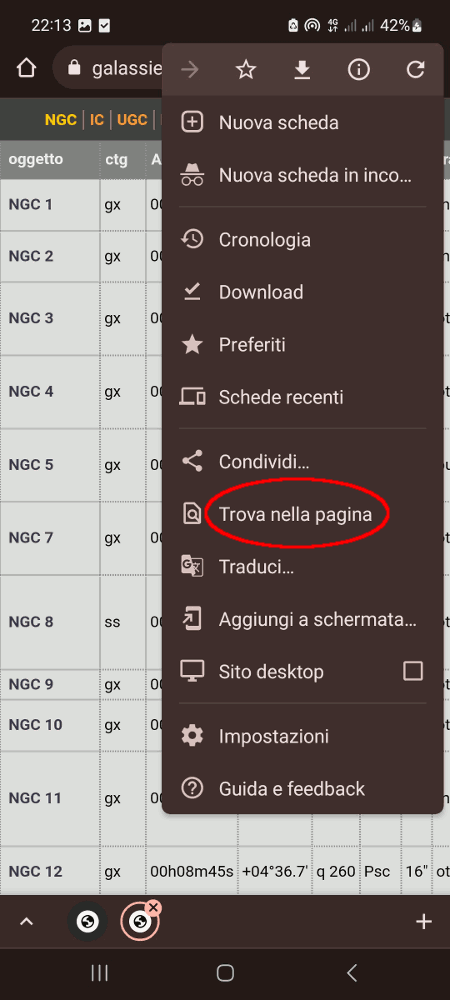Open new tab with plus icon
450x1000 pixels.
pos(424,922)
